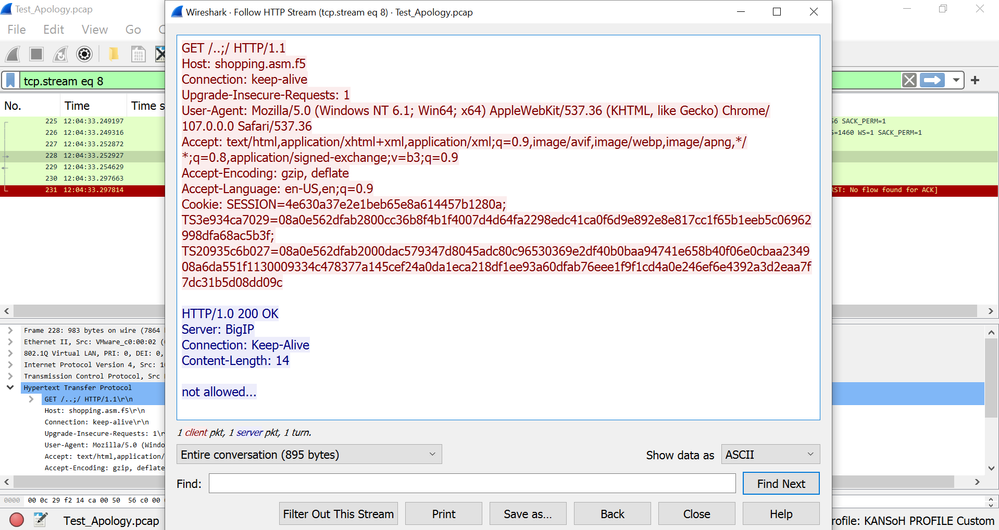
Task: Expand Frame 228 tree node
Action: point(10,330)
